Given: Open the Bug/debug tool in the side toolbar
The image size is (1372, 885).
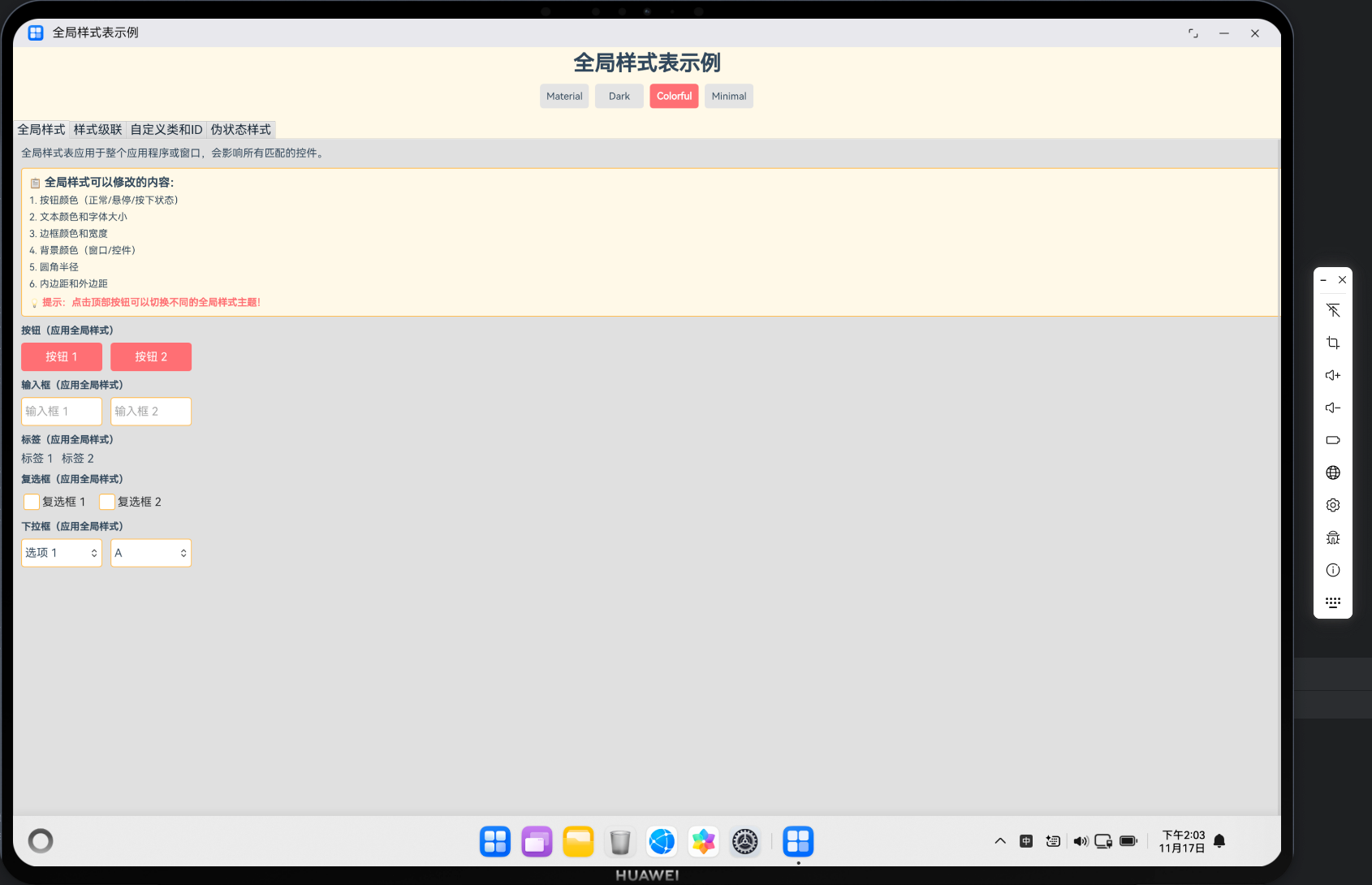Looking at the screenshot, I should [1332, 537].
